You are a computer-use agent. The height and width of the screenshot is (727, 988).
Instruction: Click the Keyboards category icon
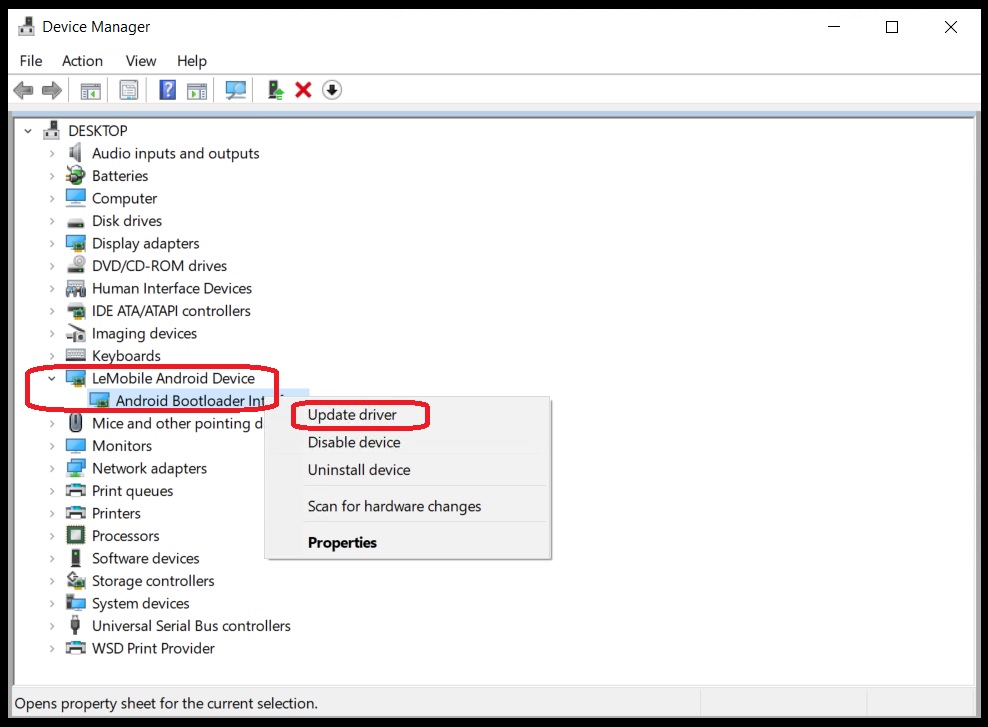click(76, 355)
